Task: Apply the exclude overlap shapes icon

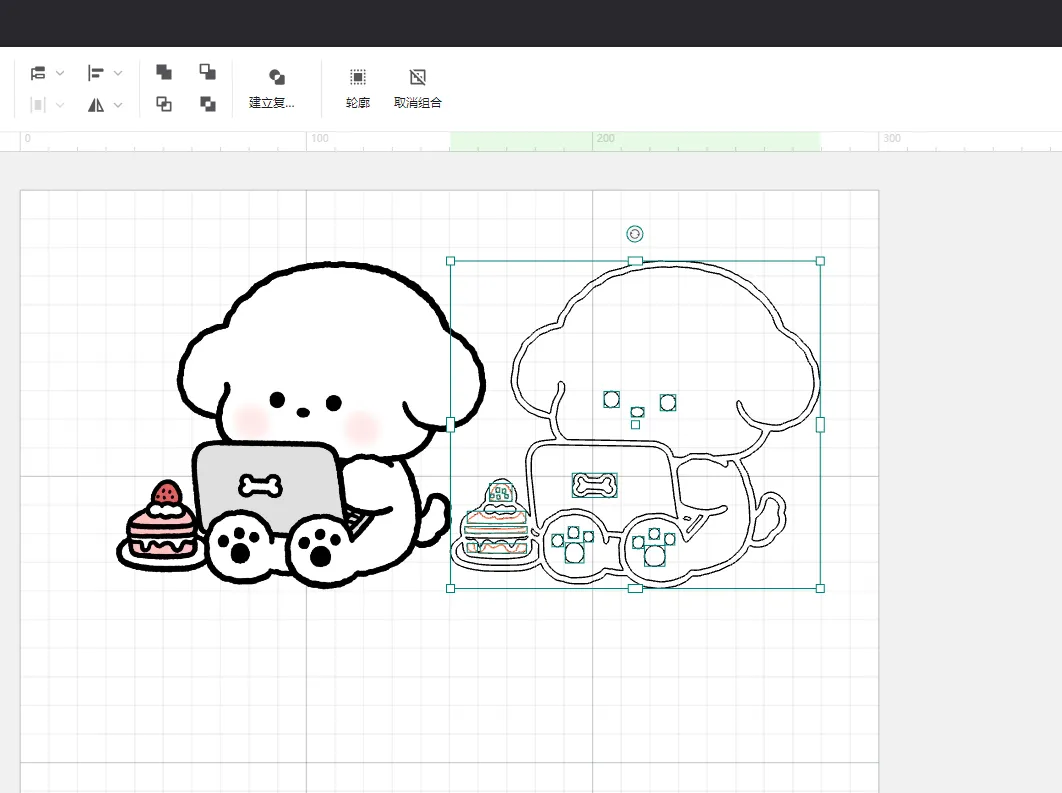Action: point(207,104)
